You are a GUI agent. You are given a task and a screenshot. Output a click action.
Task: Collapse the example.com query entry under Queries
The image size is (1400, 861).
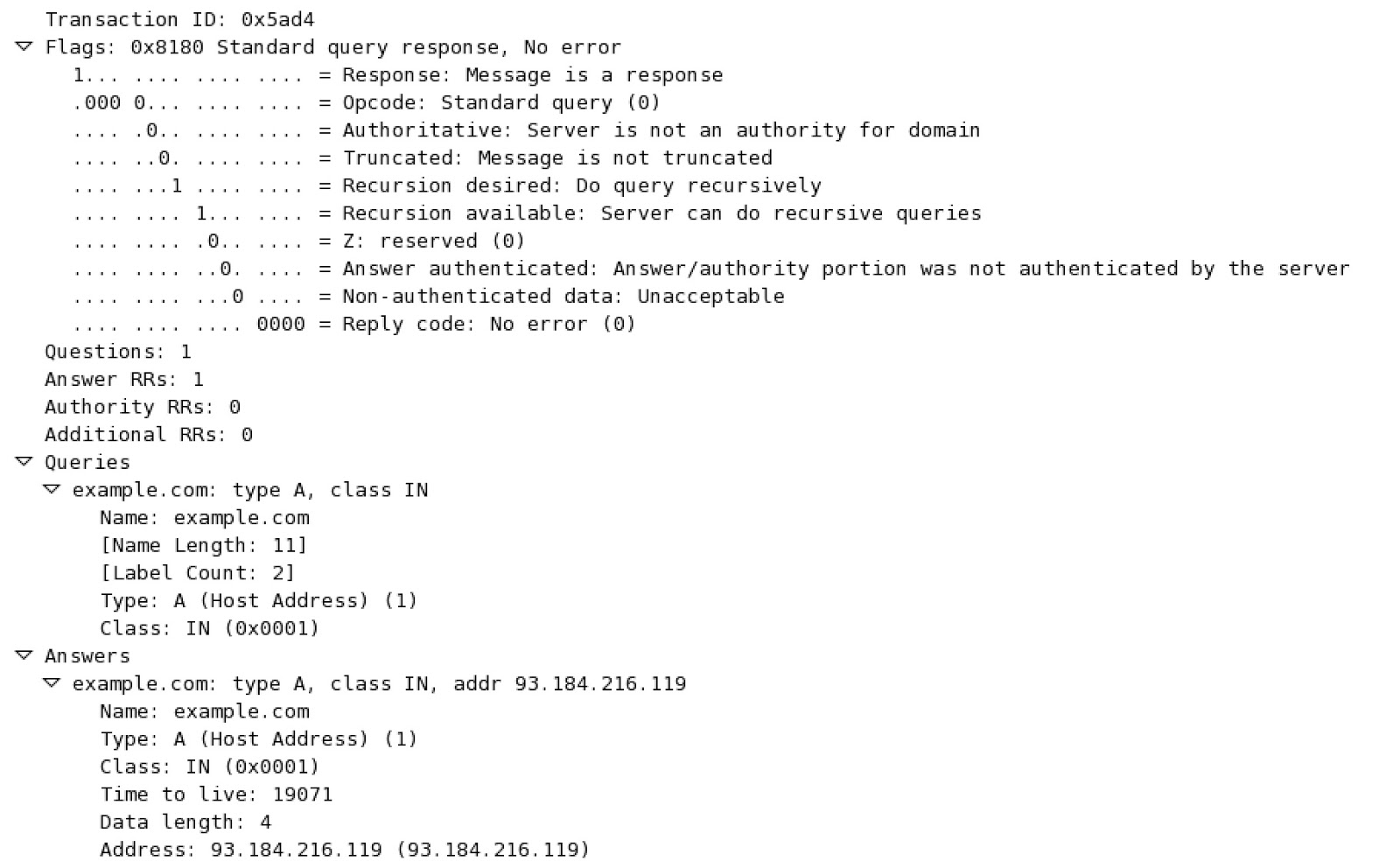[x=52, y=489]
